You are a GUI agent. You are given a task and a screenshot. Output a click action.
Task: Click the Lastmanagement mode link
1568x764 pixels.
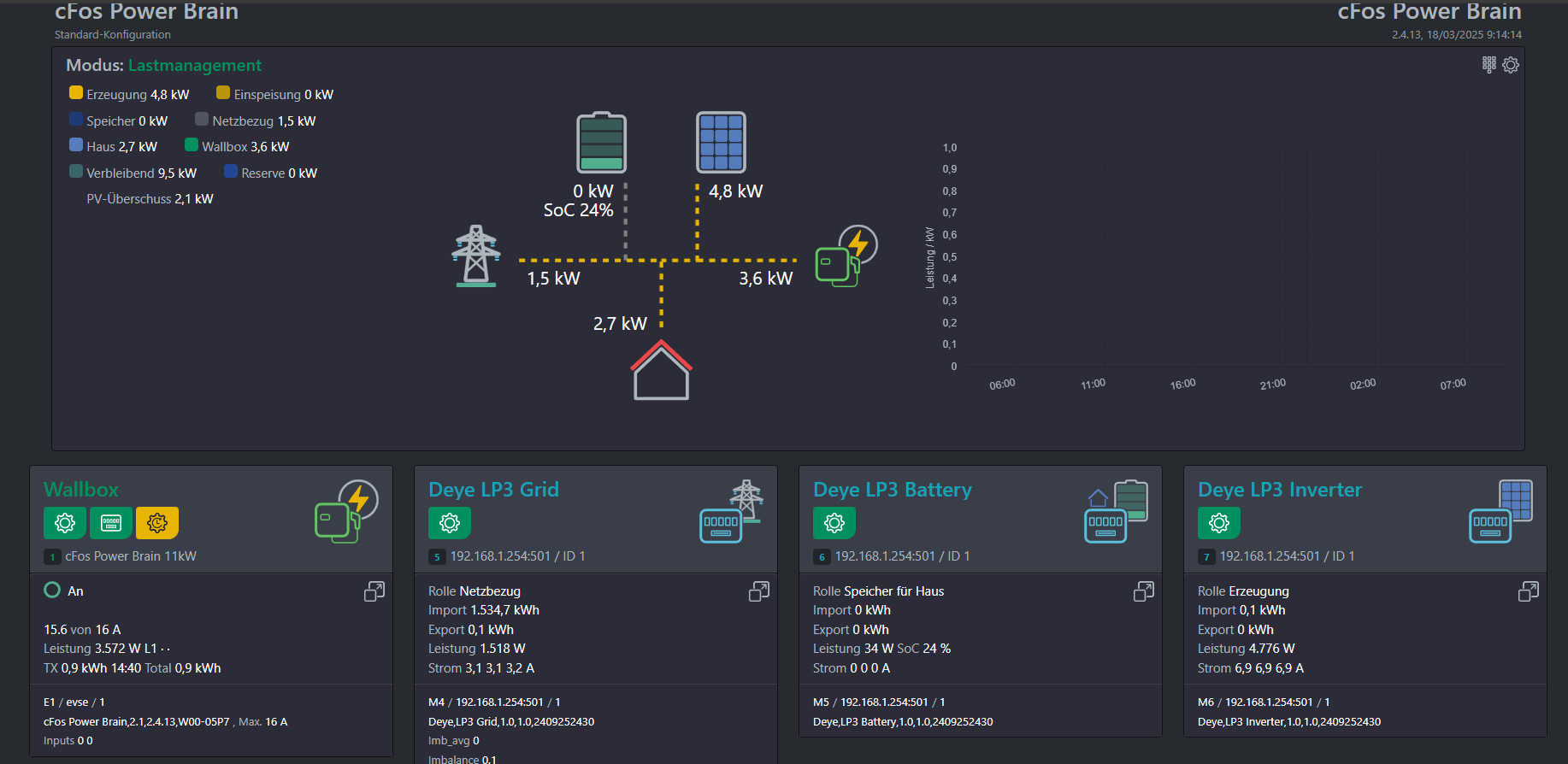[x=195, y=66]
